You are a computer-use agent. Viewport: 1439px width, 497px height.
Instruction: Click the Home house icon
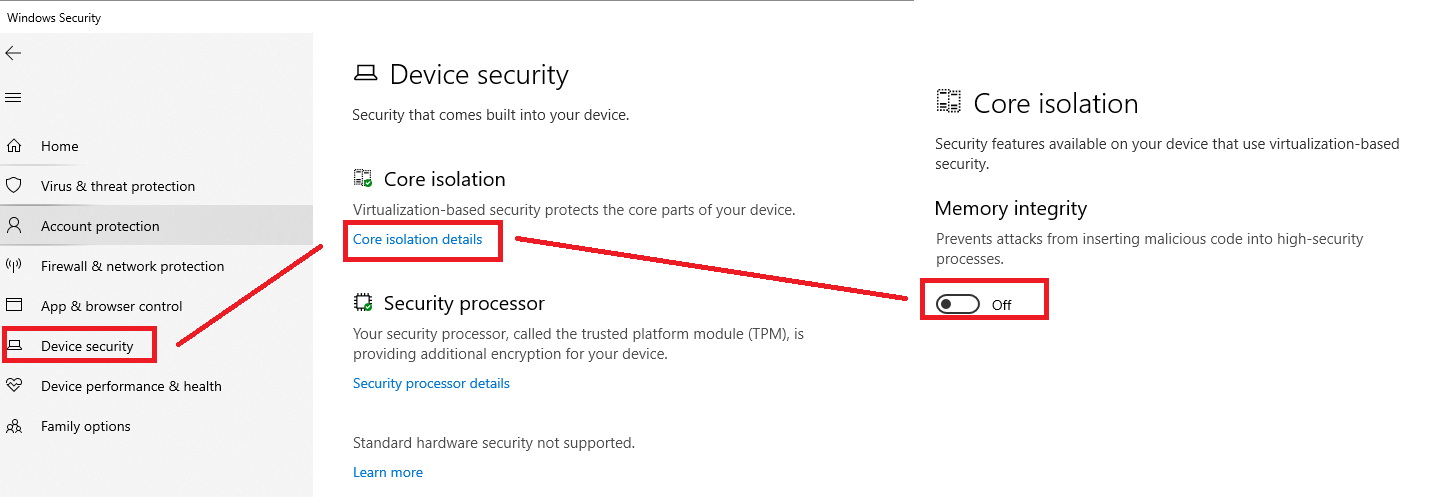(x=14, y=146)
